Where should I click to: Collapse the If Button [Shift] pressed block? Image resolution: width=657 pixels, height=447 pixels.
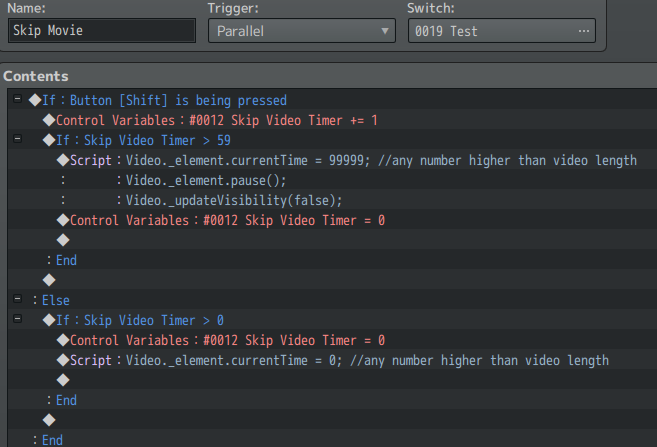pos(19,100)
